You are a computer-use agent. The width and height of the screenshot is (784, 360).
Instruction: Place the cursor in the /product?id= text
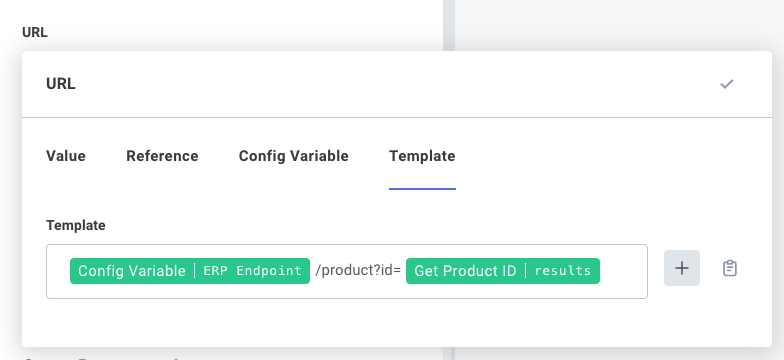pyautogui.click(x=358, y=270)
